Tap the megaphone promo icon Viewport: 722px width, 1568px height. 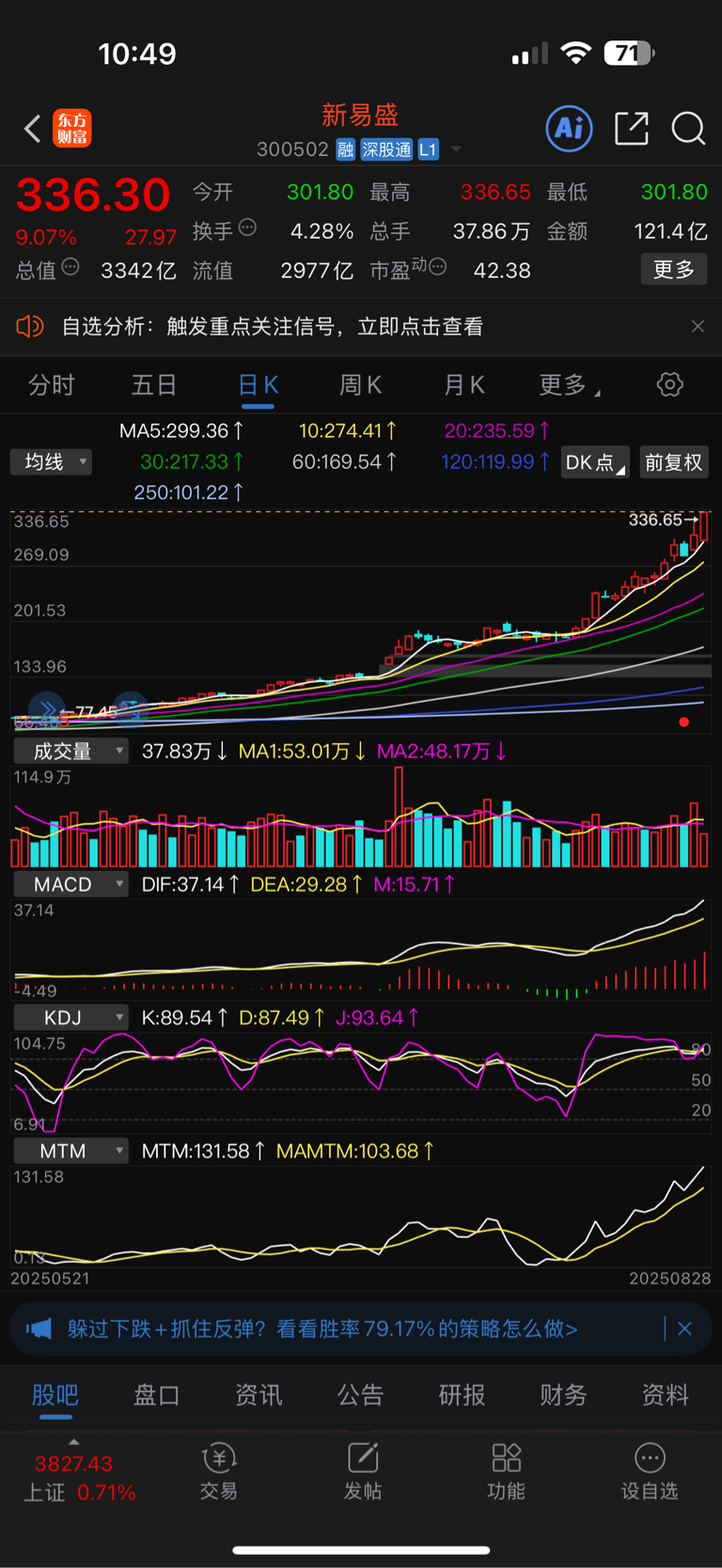pos(39,1328)
